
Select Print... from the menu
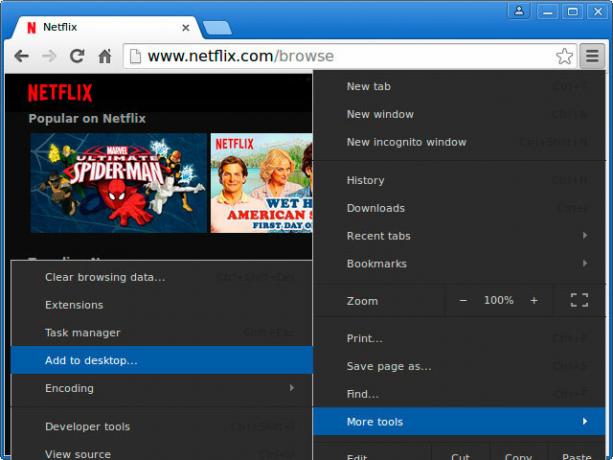459,338
